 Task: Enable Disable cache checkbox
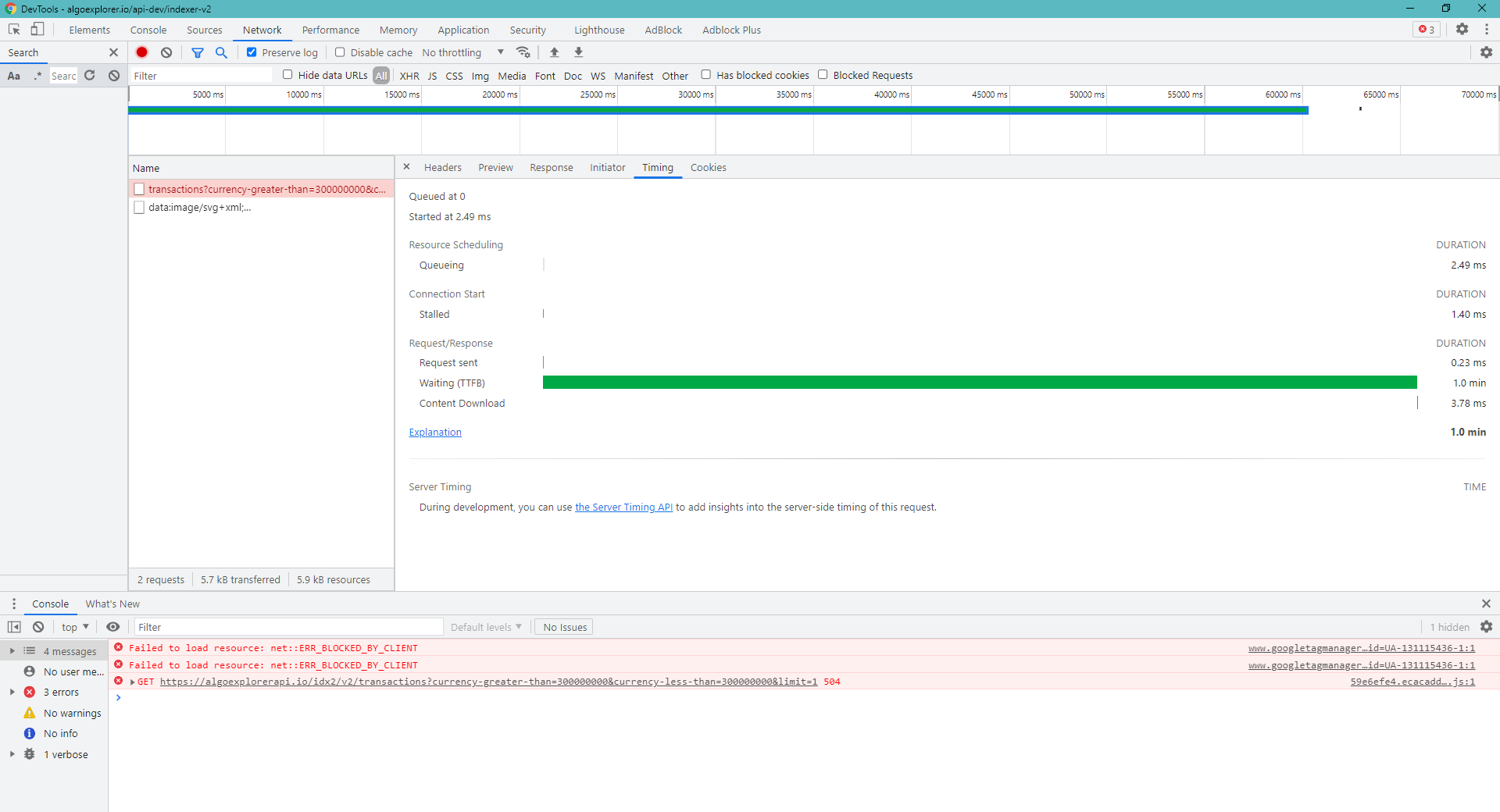(x=340, y=52)
